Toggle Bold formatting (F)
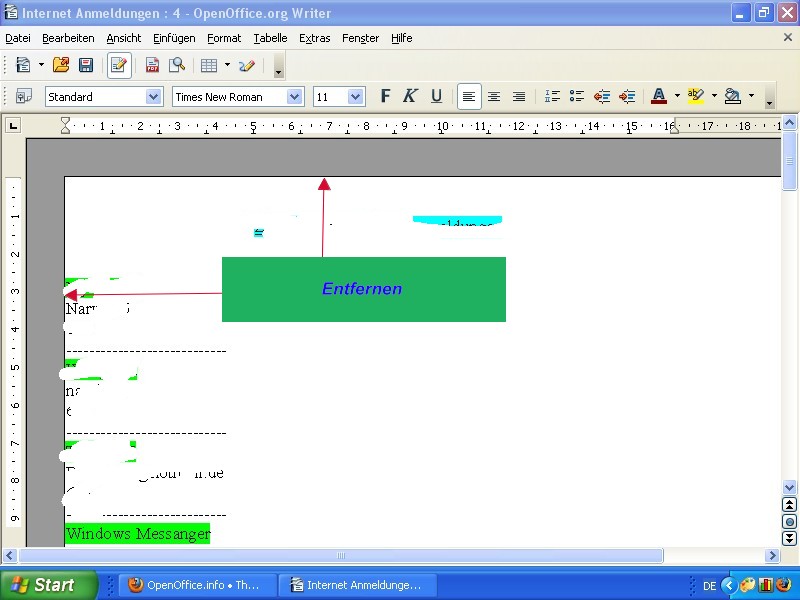Screen dimensions: 800x600 [x=386, y=96]
